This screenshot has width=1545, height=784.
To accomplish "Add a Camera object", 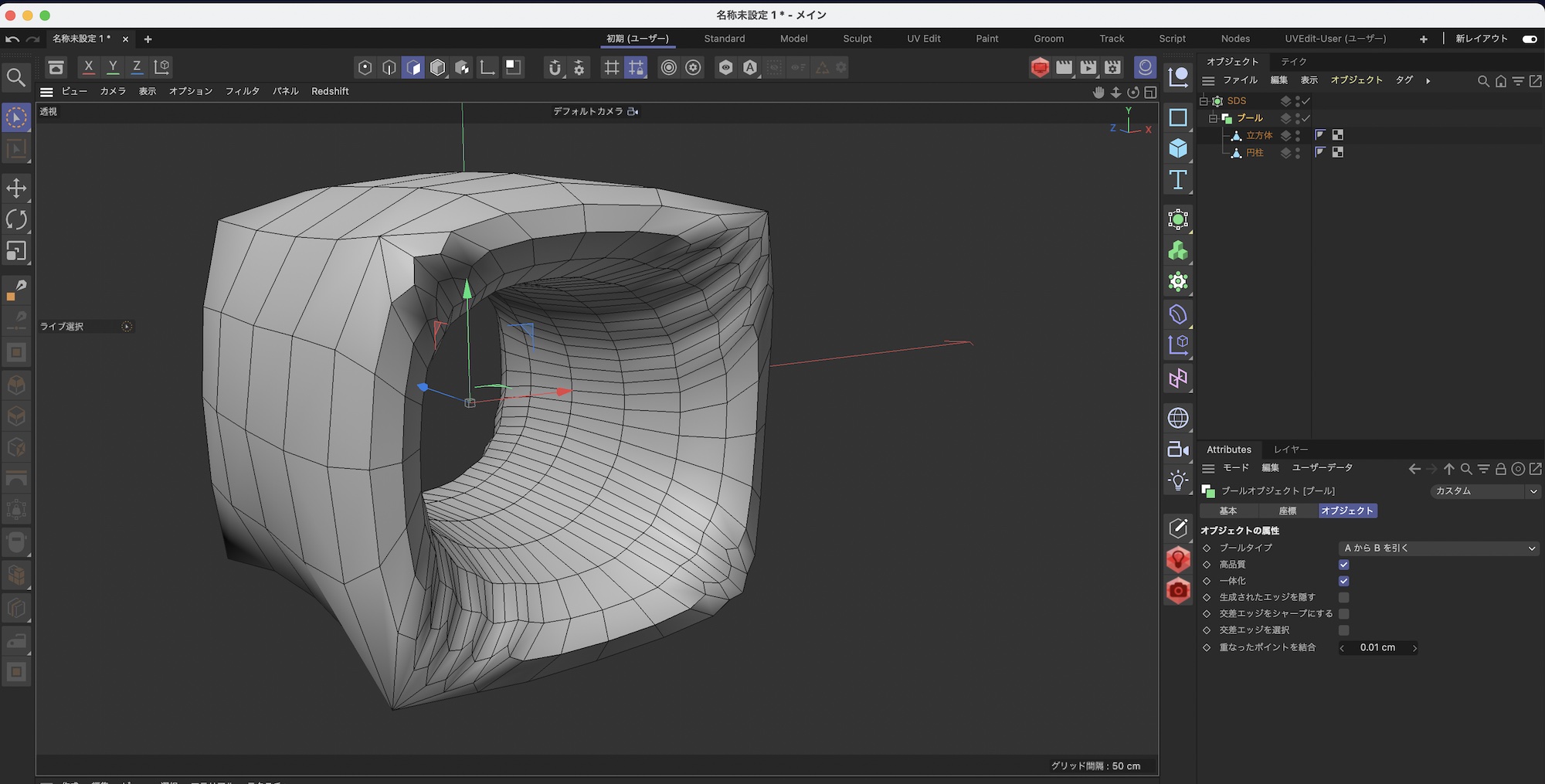I will coord(1177,450).
